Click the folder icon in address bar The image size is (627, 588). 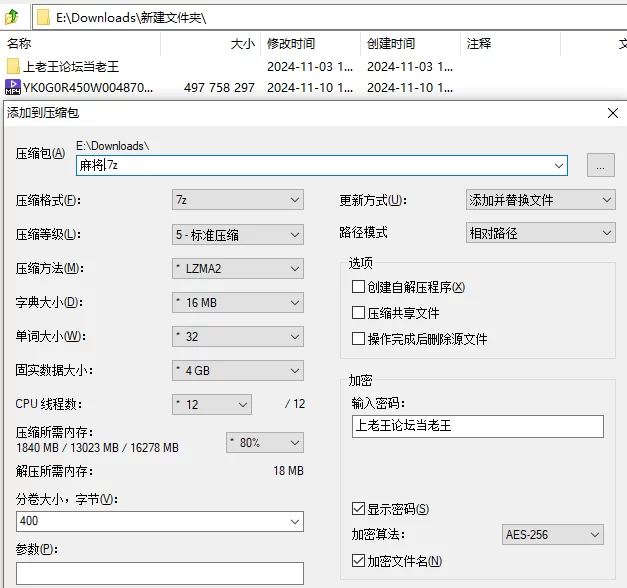[x=43, y=18]
